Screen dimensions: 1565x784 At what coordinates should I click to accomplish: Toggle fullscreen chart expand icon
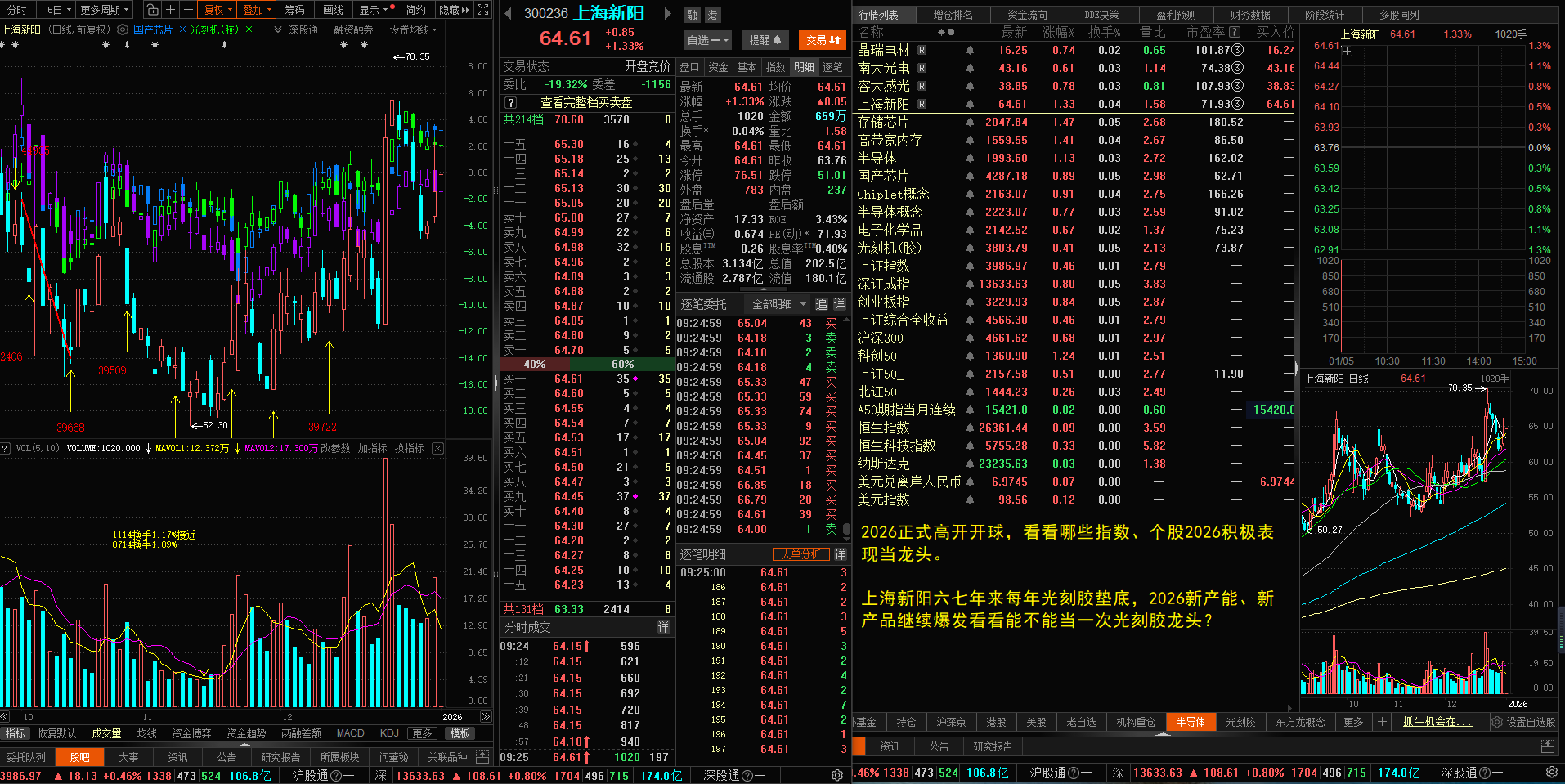pos(483,10)
